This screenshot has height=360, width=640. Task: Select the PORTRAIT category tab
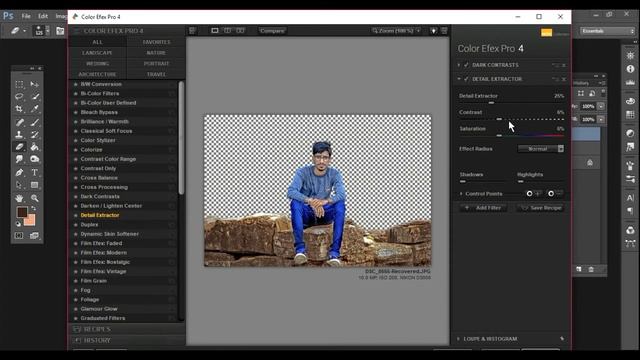click(156, 64)
